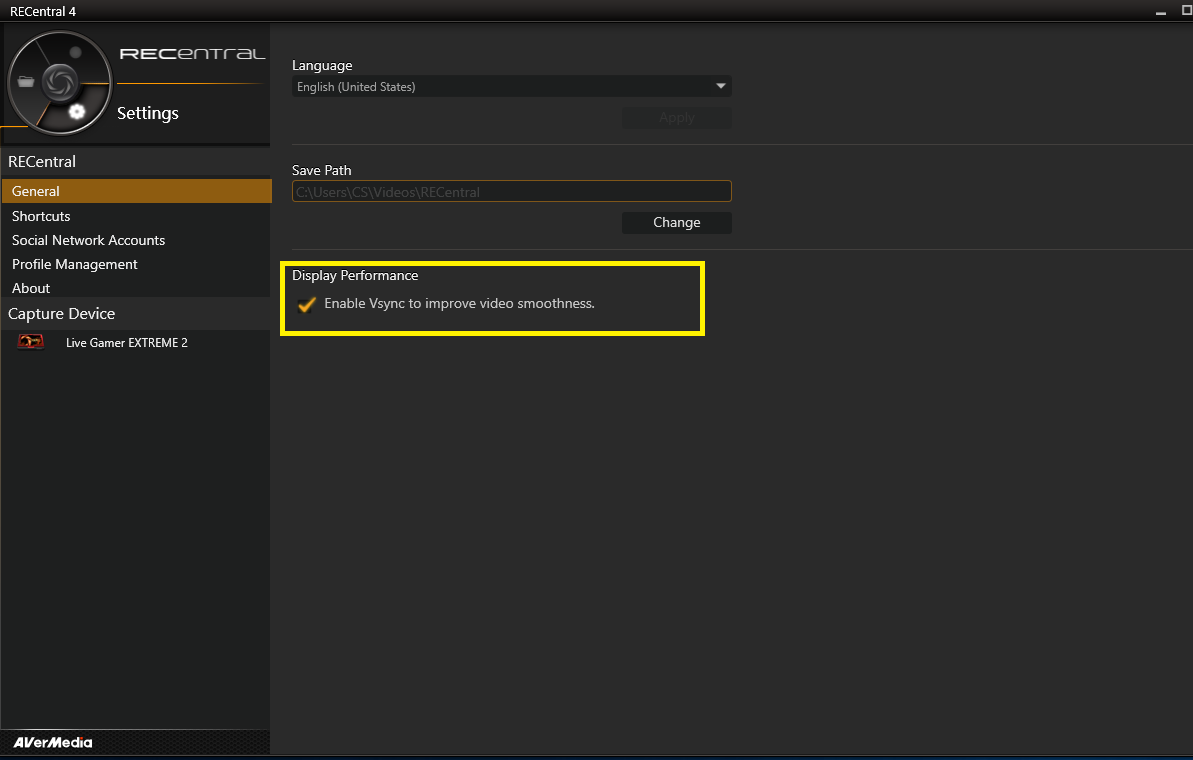Click the 'Save Path' label
Viewport: 1193px width, 760px height.
click(x=322, y=170)
